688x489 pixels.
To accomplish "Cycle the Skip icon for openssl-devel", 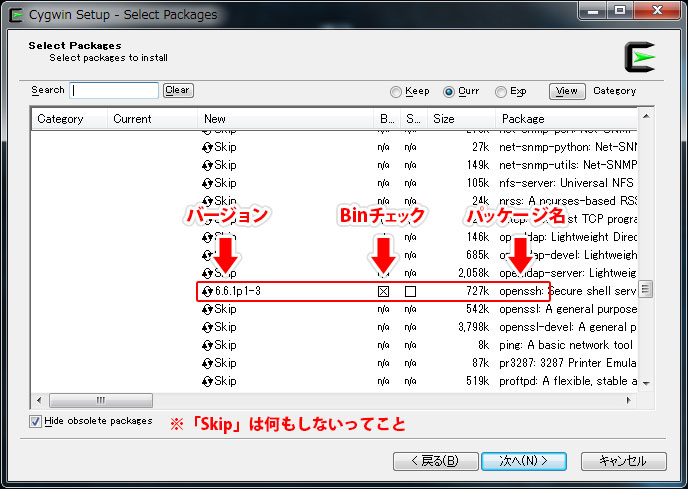I will 207,327.
